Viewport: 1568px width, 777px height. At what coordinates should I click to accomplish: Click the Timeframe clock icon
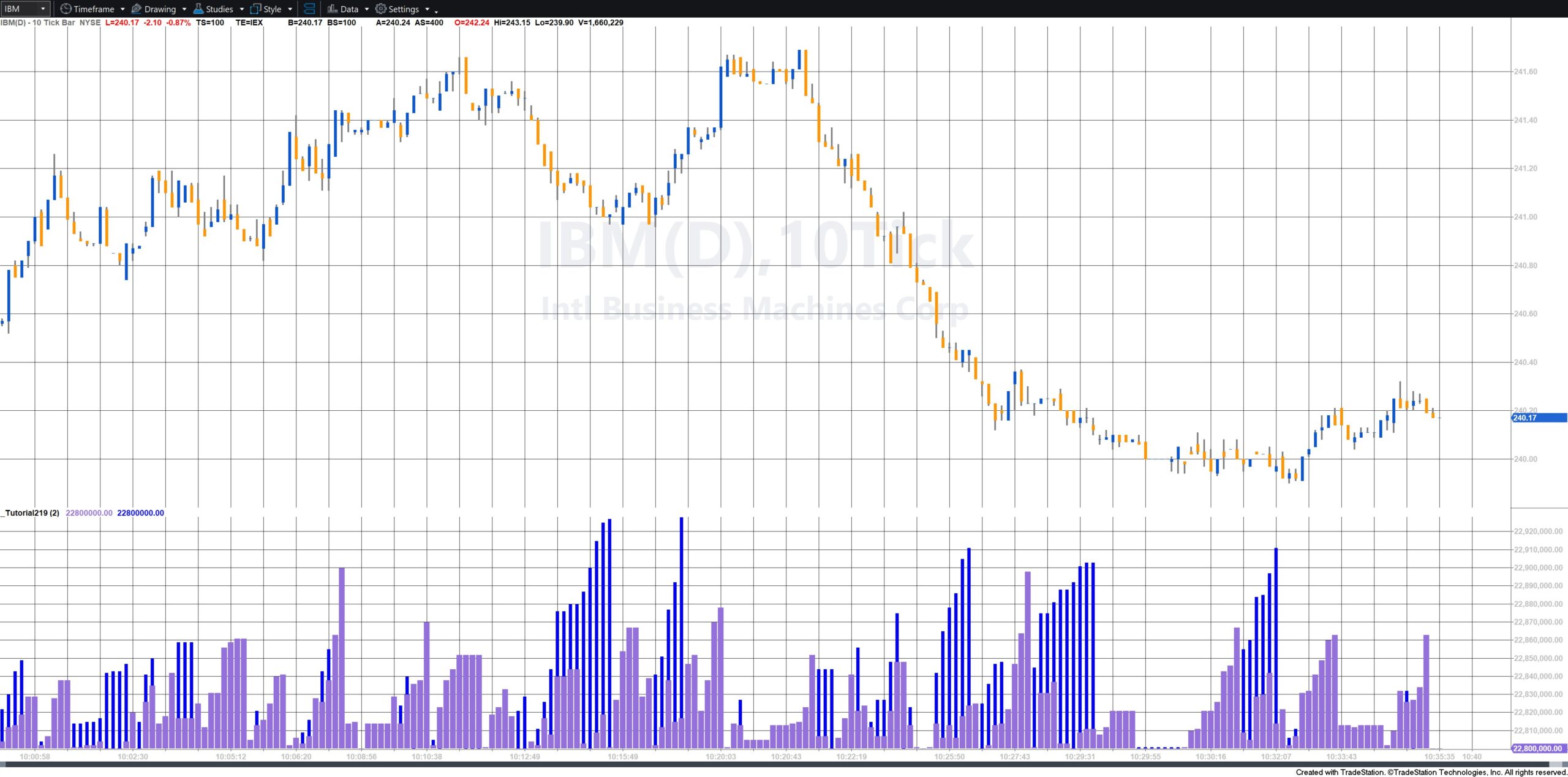(66, 9)
